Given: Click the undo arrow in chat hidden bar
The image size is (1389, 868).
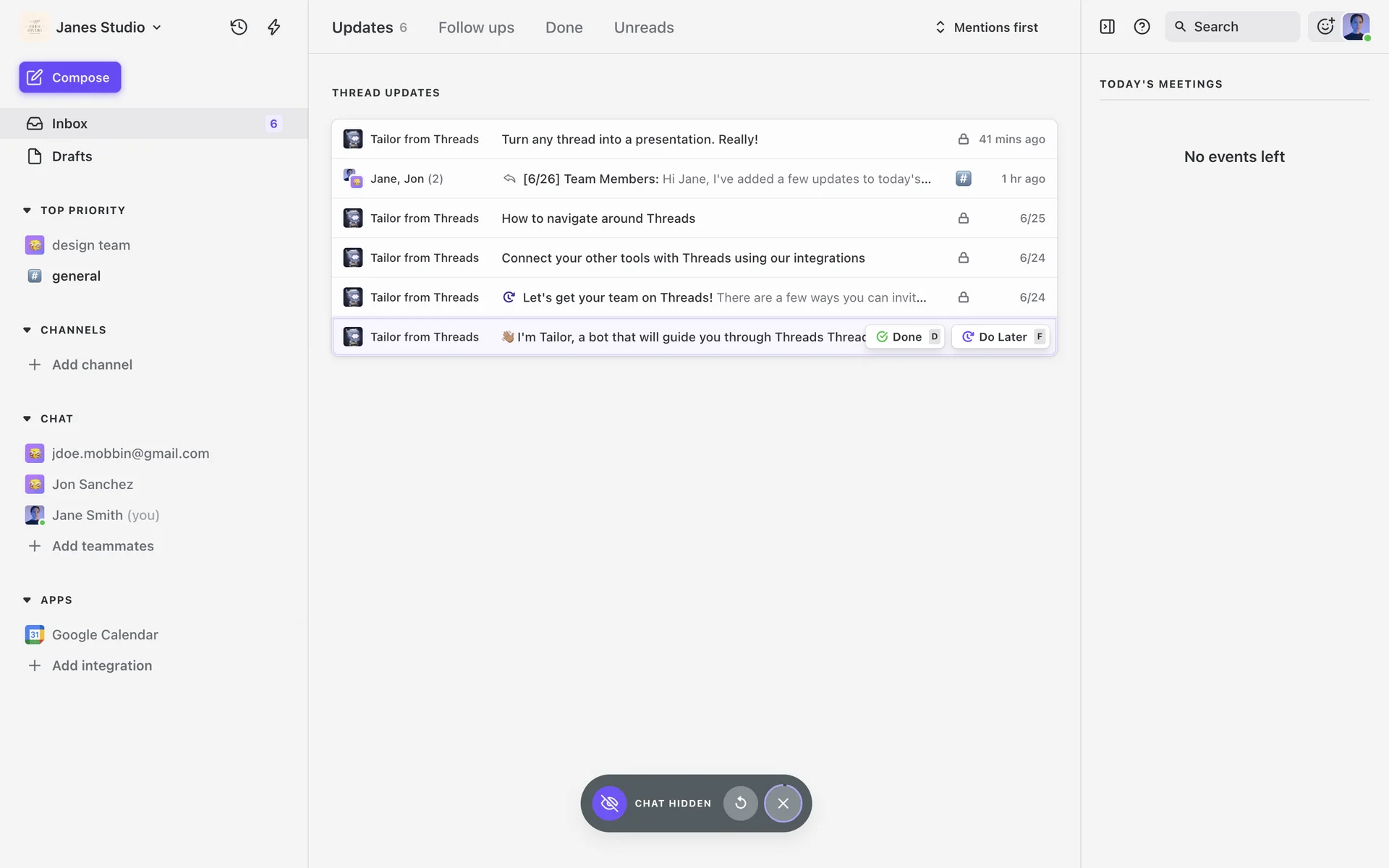Looking at the screenshot, I should [x=740, y=803].
